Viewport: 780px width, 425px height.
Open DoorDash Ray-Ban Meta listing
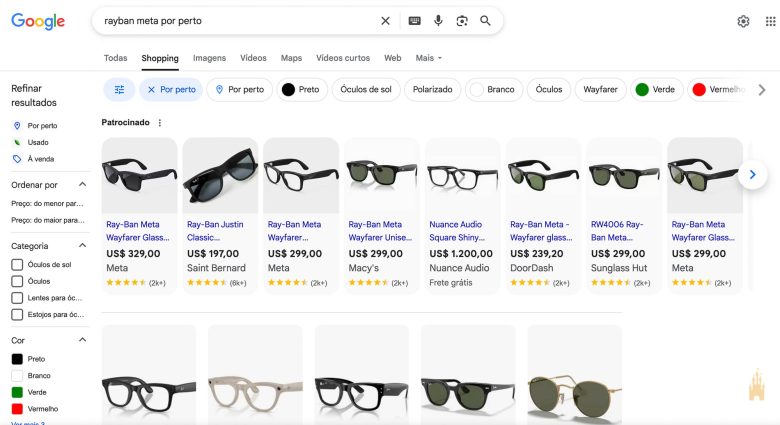tap(543, 214)
